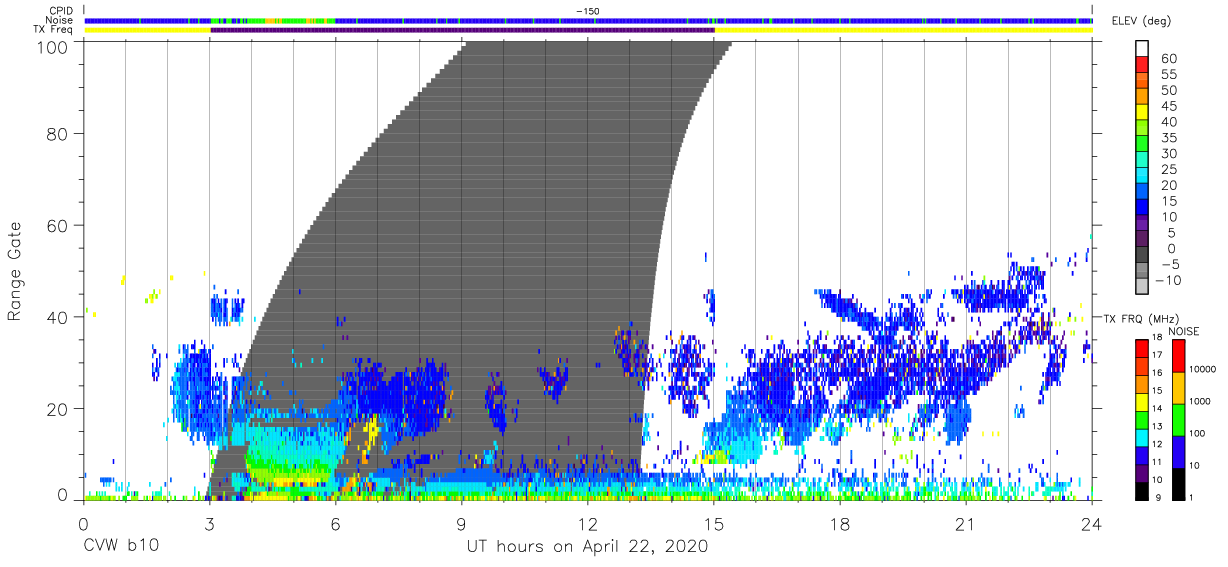Click the ELEV legend value '60'
1228x567 pixels.
pyautogui.click(x=1168, y=59)
